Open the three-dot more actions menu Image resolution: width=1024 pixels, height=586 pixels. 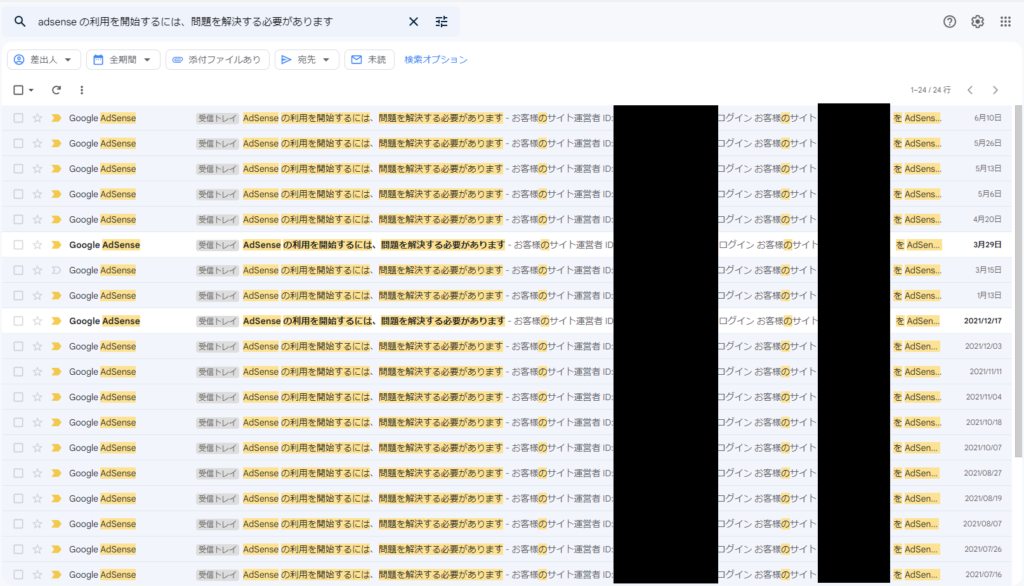(x=82, y=90)
